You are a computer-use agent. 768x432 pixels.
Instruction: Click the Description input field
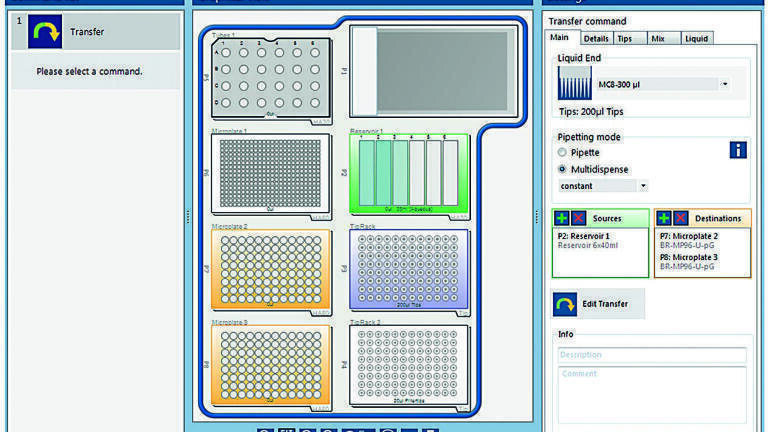(x=652, y=355)
